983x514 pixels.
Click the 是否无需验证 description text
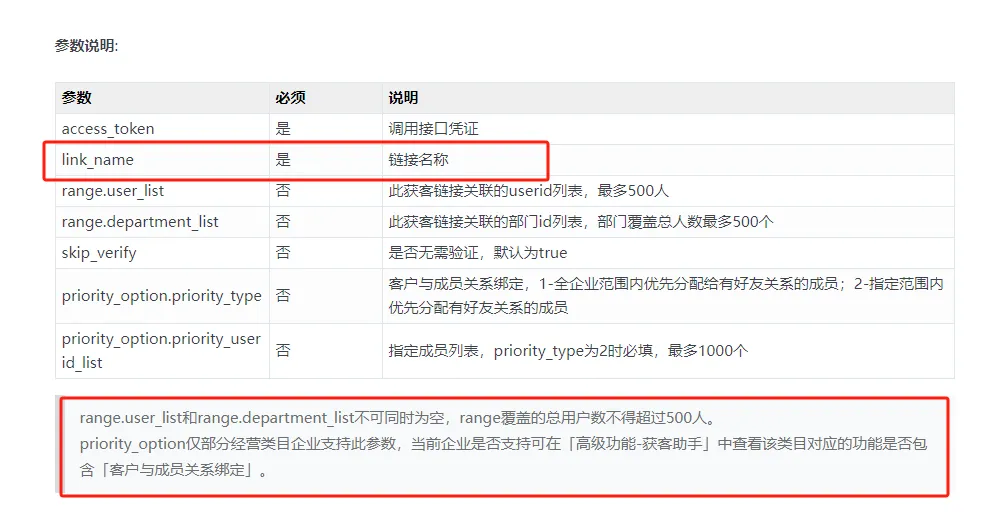click(477, 253)
